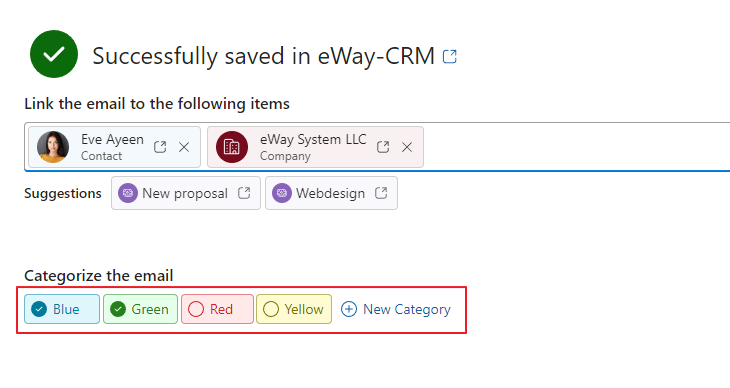Click Eve Ayeen's profile photo
The image size is (730, 388).
53,147
